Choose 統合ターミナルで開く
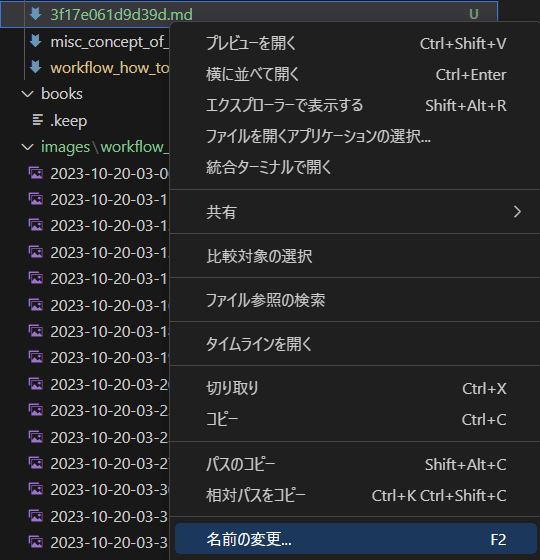This screenshot has width=540, height=560. (x=356, y=167)
